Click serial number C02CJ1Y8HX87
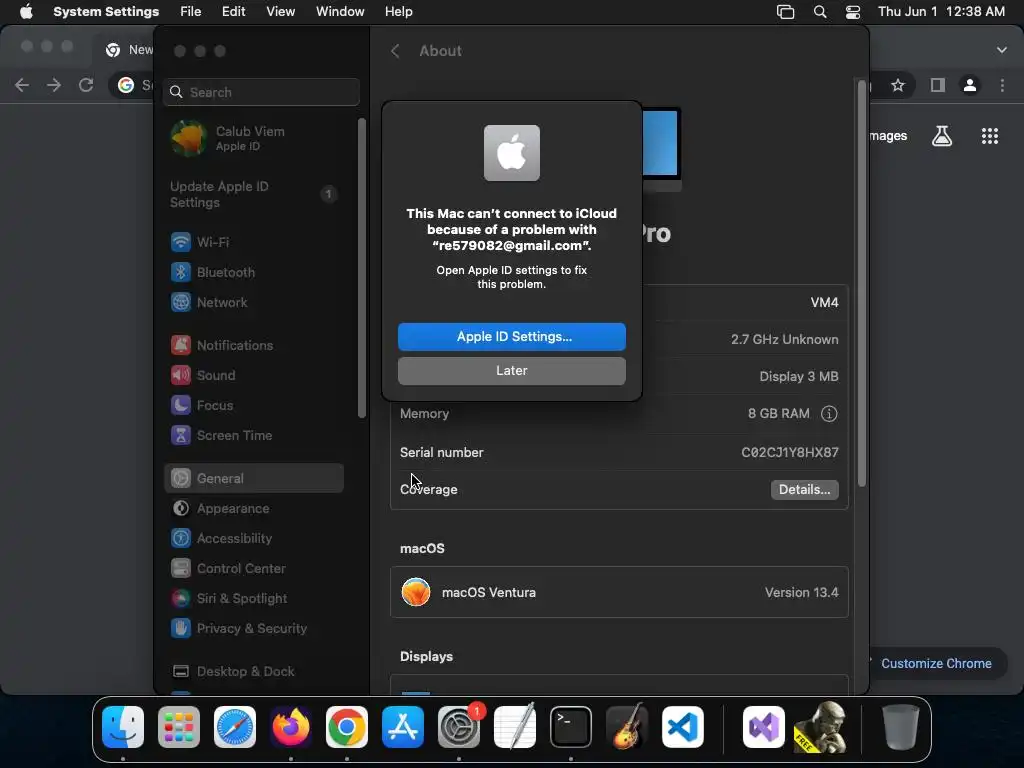 pyautogui.click(x=790, y=453)
